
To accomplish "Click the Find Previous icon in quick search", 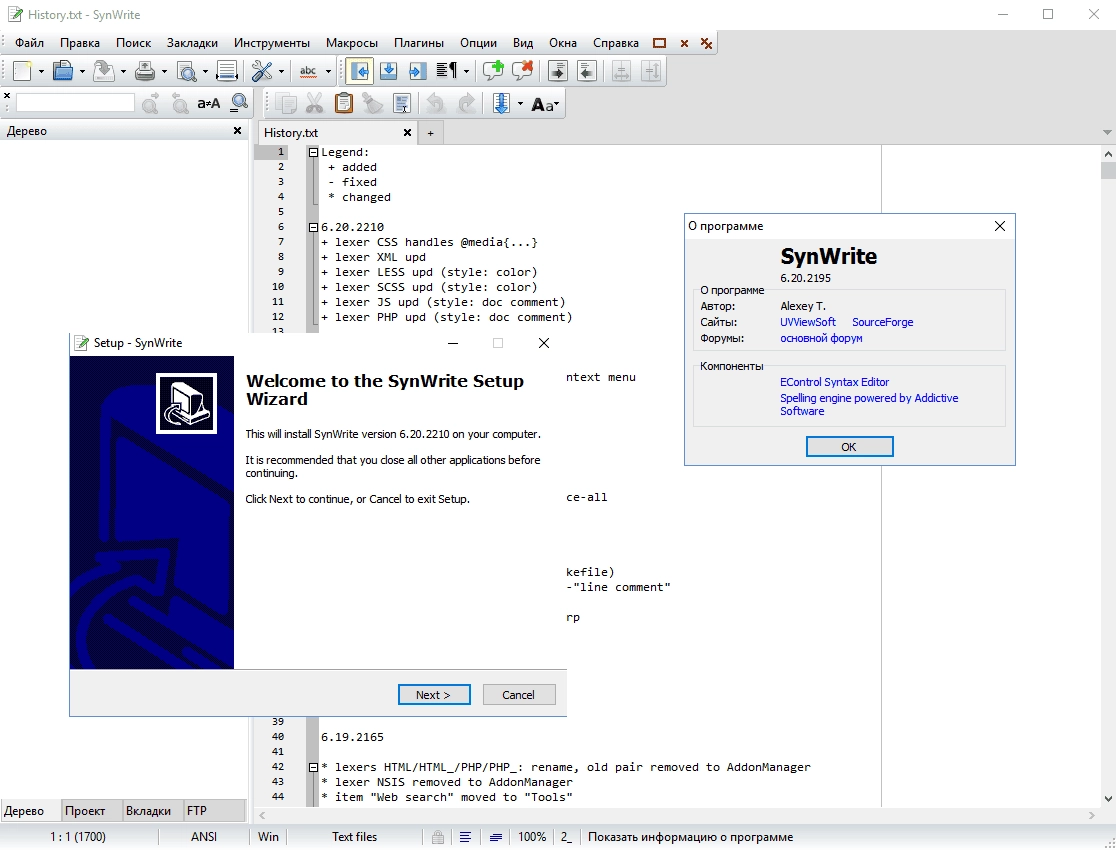I will pyautogui.click(x=180, y=104).
